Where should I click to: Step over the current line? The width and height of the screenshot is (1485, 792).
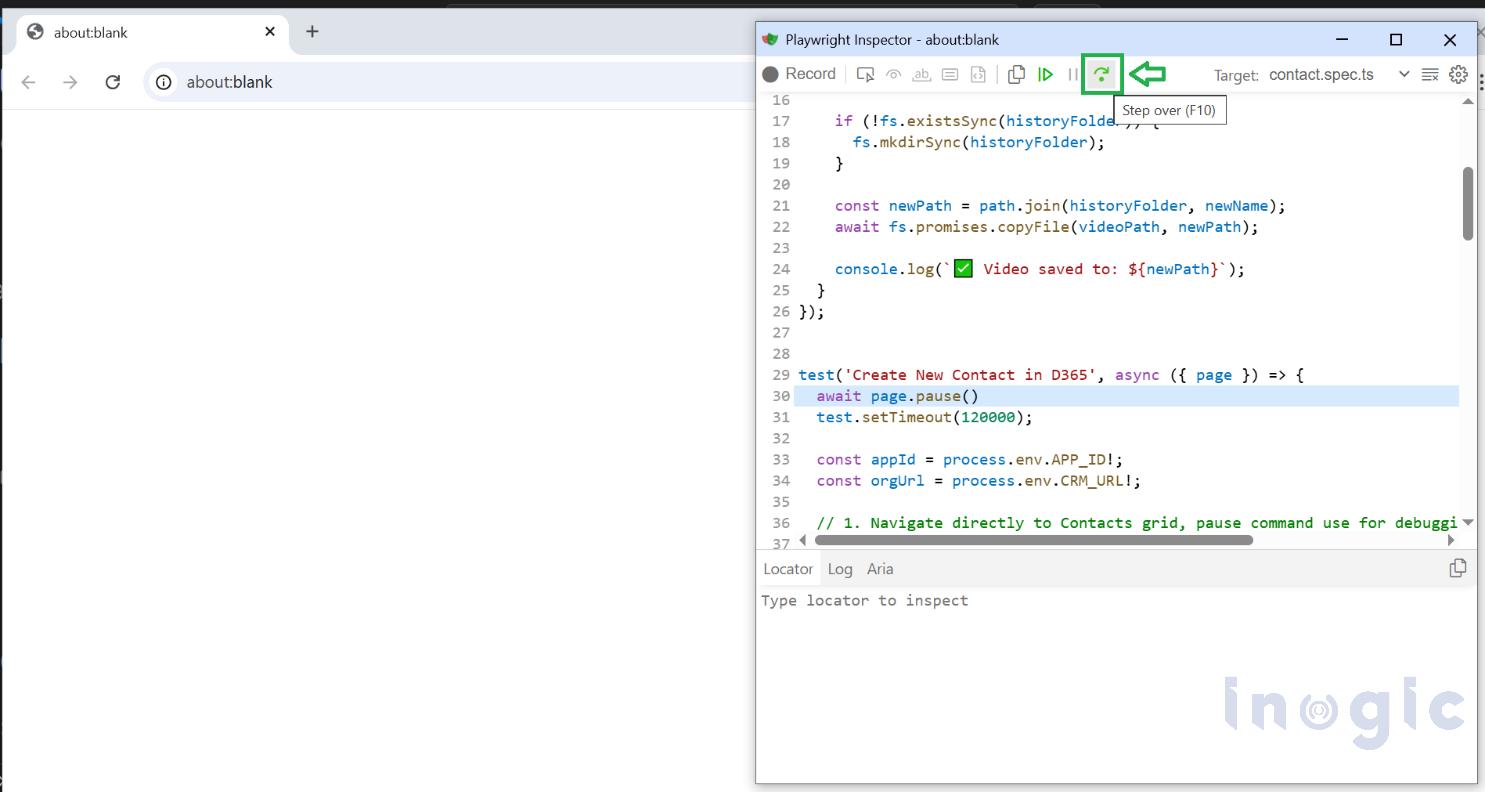tap(1101, 74)
